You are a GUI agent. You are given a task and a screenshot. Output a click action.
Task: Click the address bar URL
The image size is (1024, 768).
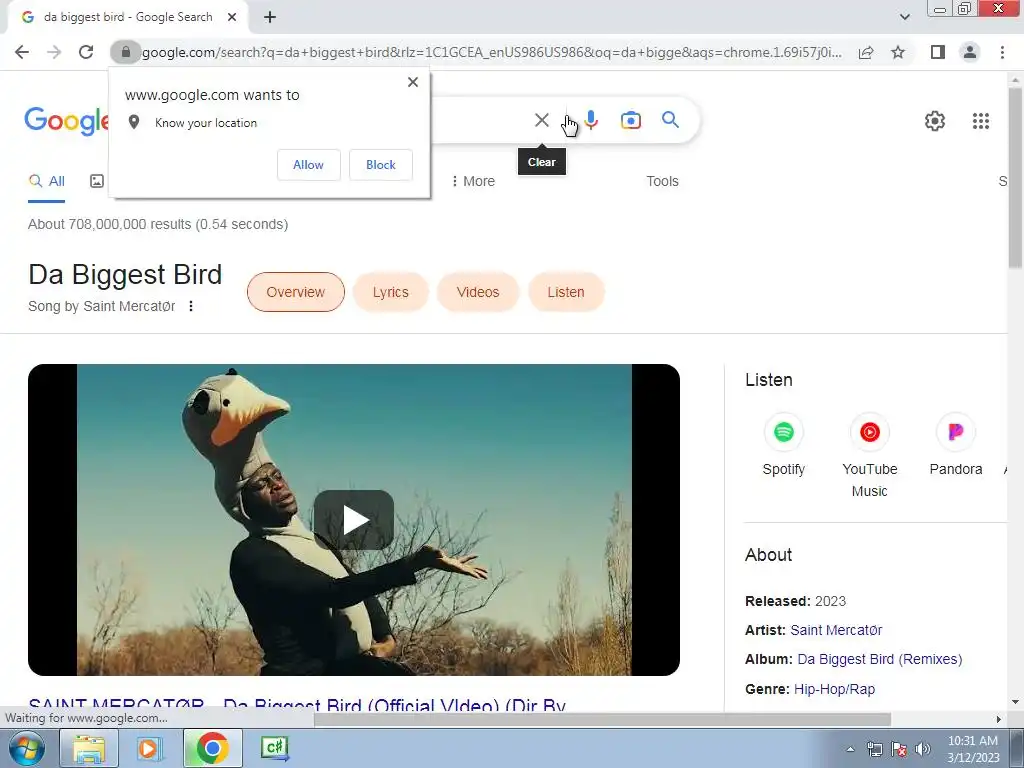click(491, 52)
